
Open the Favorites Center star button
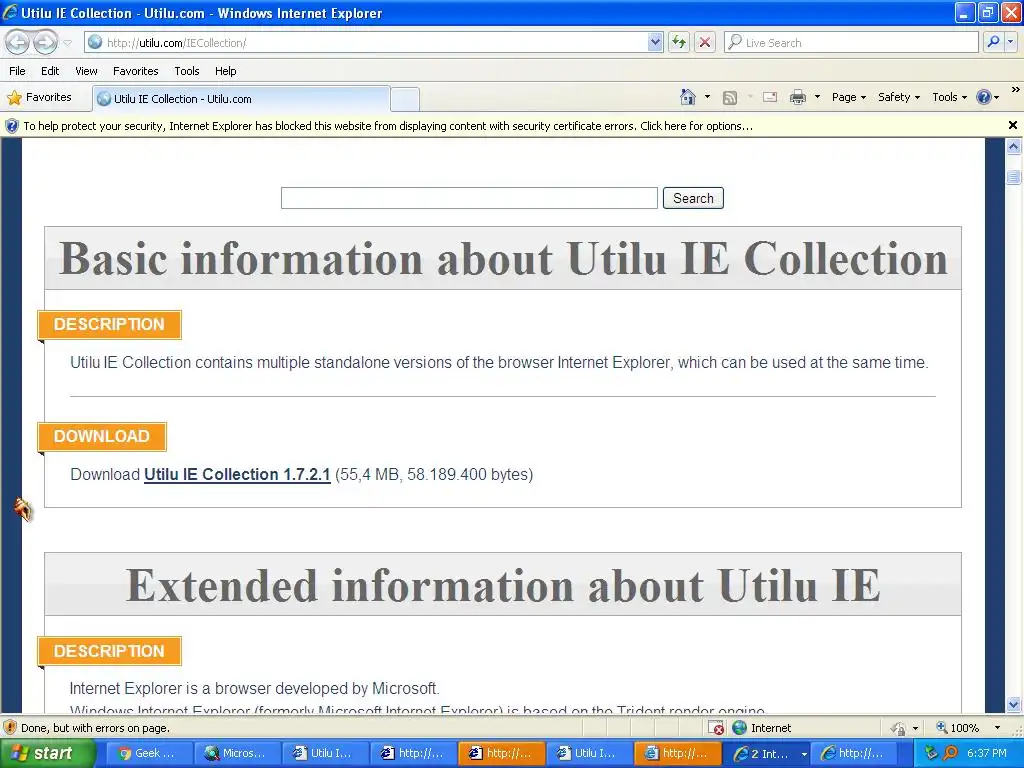pos(39,97)
